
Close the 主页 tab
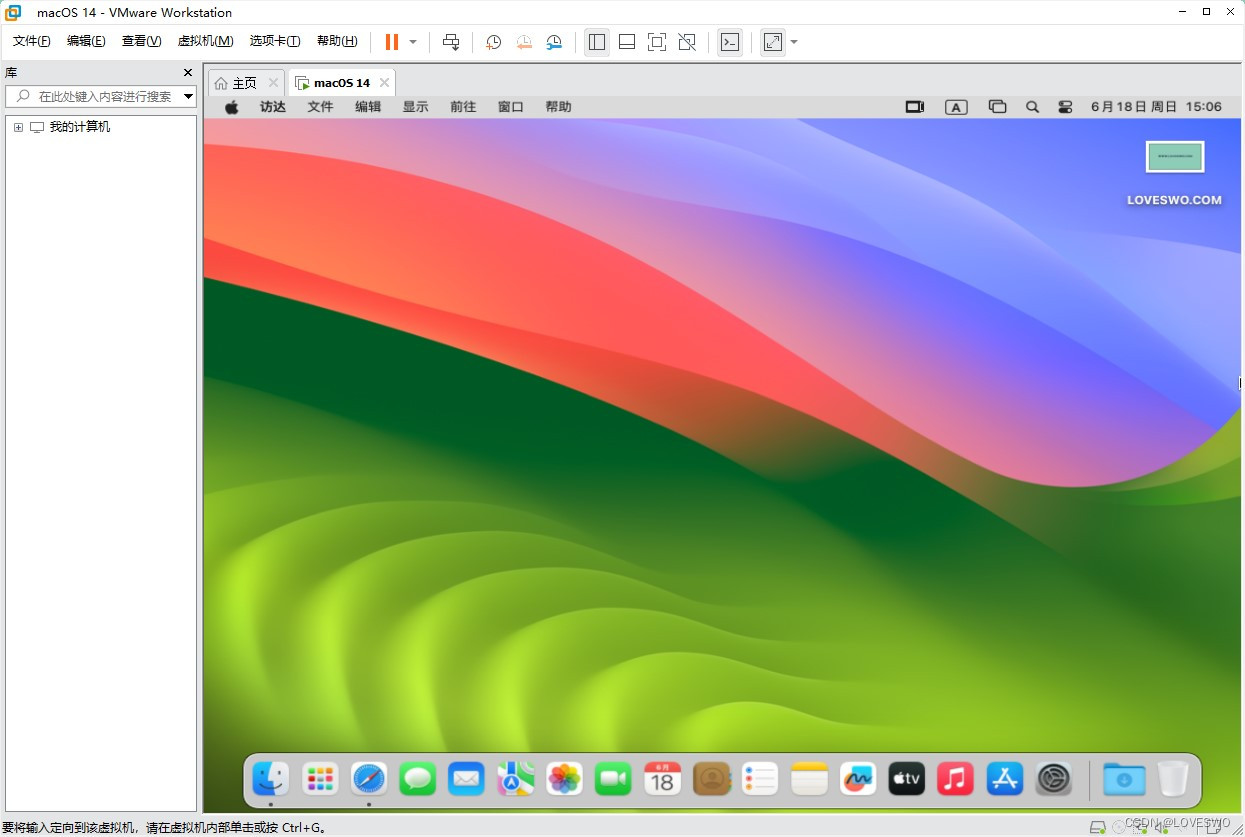click(273, 83)
